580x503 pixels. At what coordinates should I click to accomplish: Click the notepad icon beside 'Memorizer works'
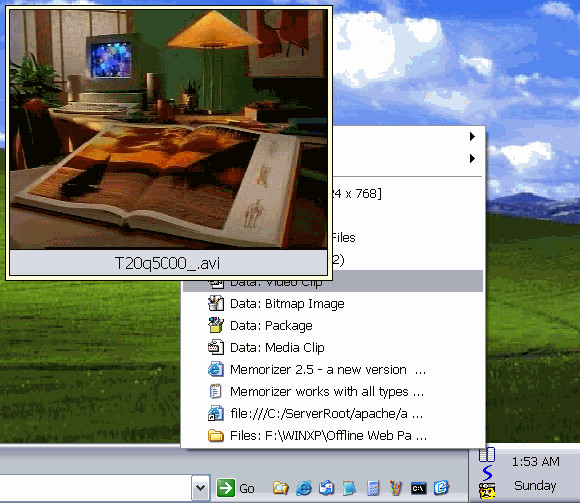[216, 391]
